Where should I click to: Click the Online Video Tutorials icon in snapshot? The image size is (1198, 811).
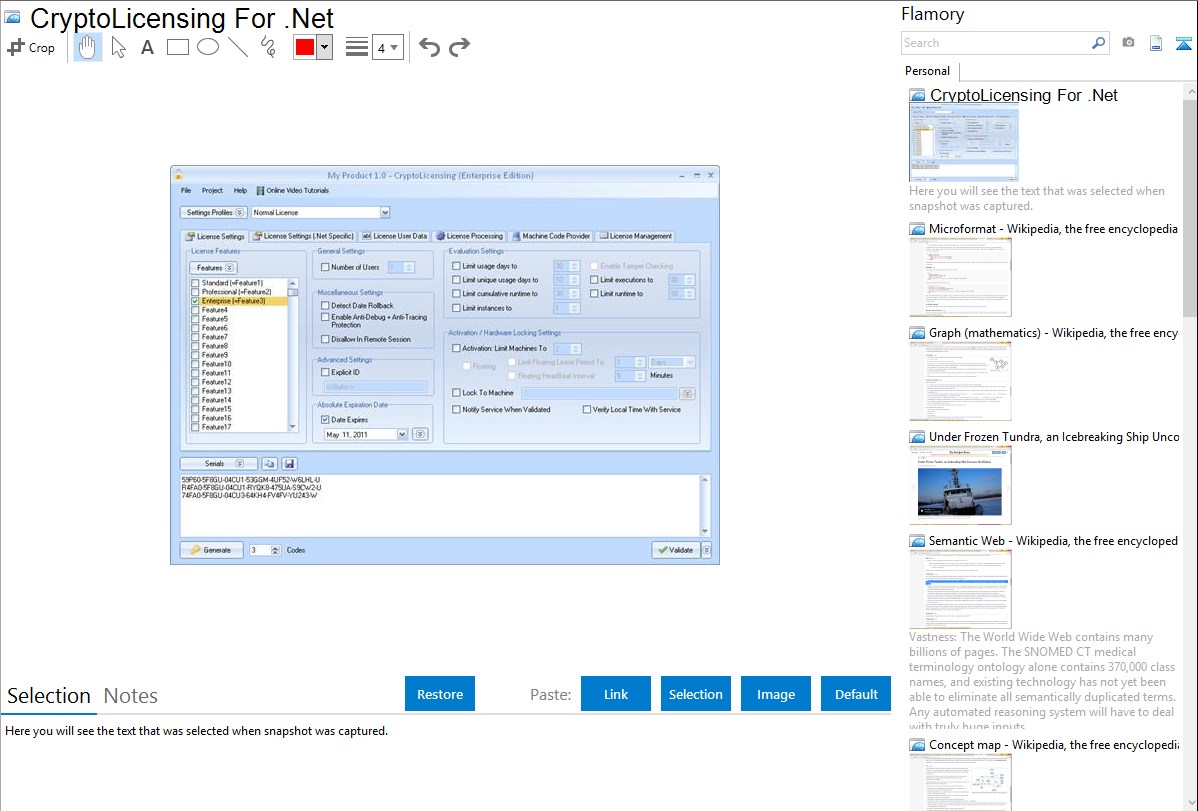pyautogui.click(x=261, y=190)
